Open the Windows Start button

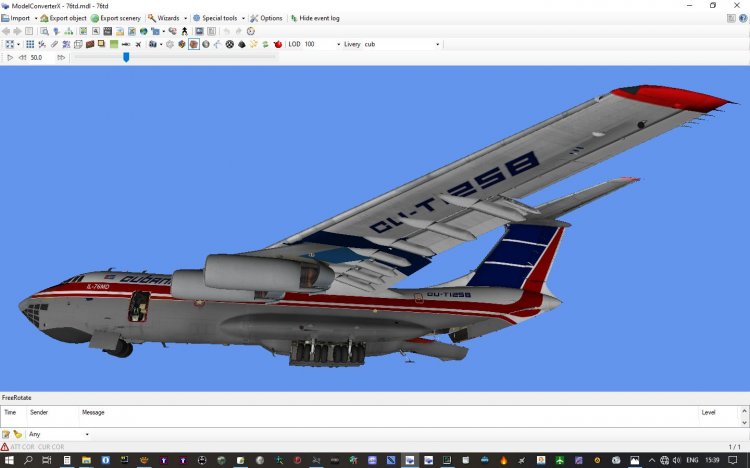[9, 460]
